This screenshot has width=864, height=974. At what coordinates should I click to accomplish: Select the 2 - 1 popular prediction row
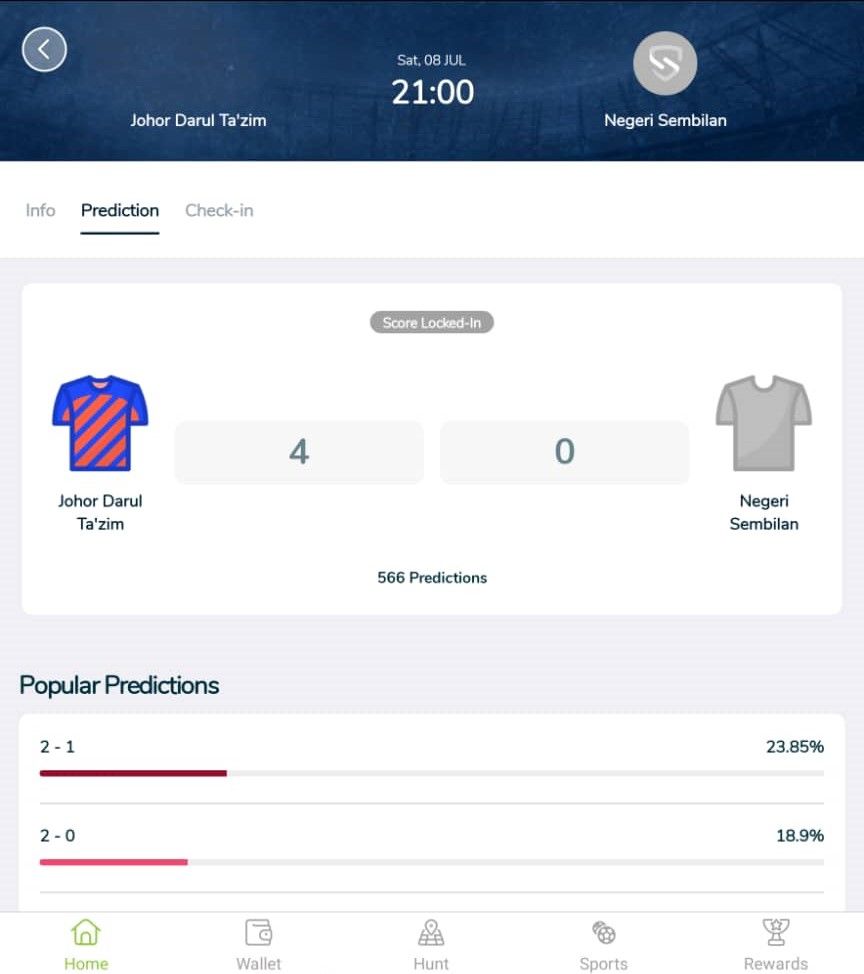click(x=432, y=759)
